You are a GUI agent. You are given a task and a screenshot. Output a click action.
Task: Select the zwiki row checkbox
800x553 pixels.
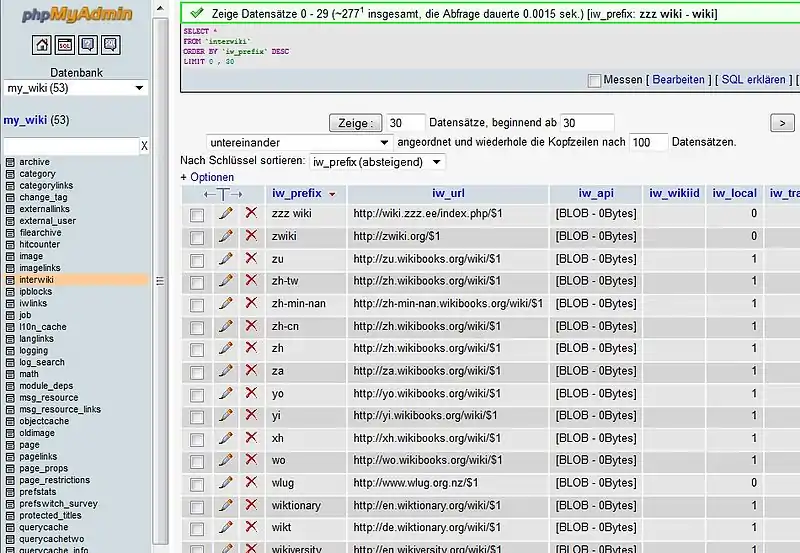pyautogui.click(x=197, y=237)
